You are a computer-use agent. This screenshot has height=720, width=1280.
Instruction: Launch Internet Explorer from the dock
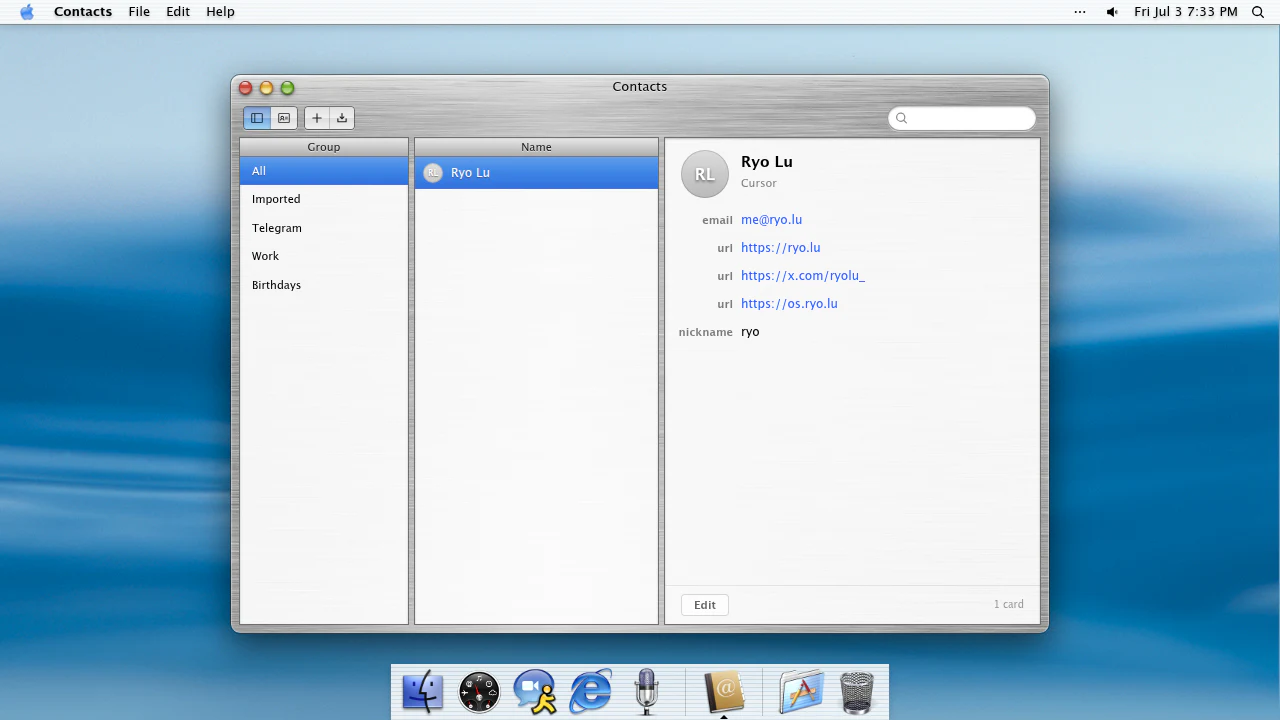[x=591, y=692]
